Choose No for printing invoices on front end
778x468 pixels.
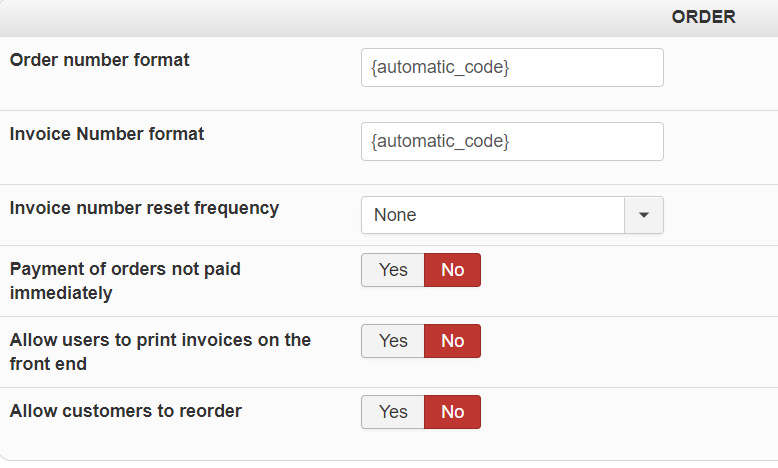tap(452, 341)
